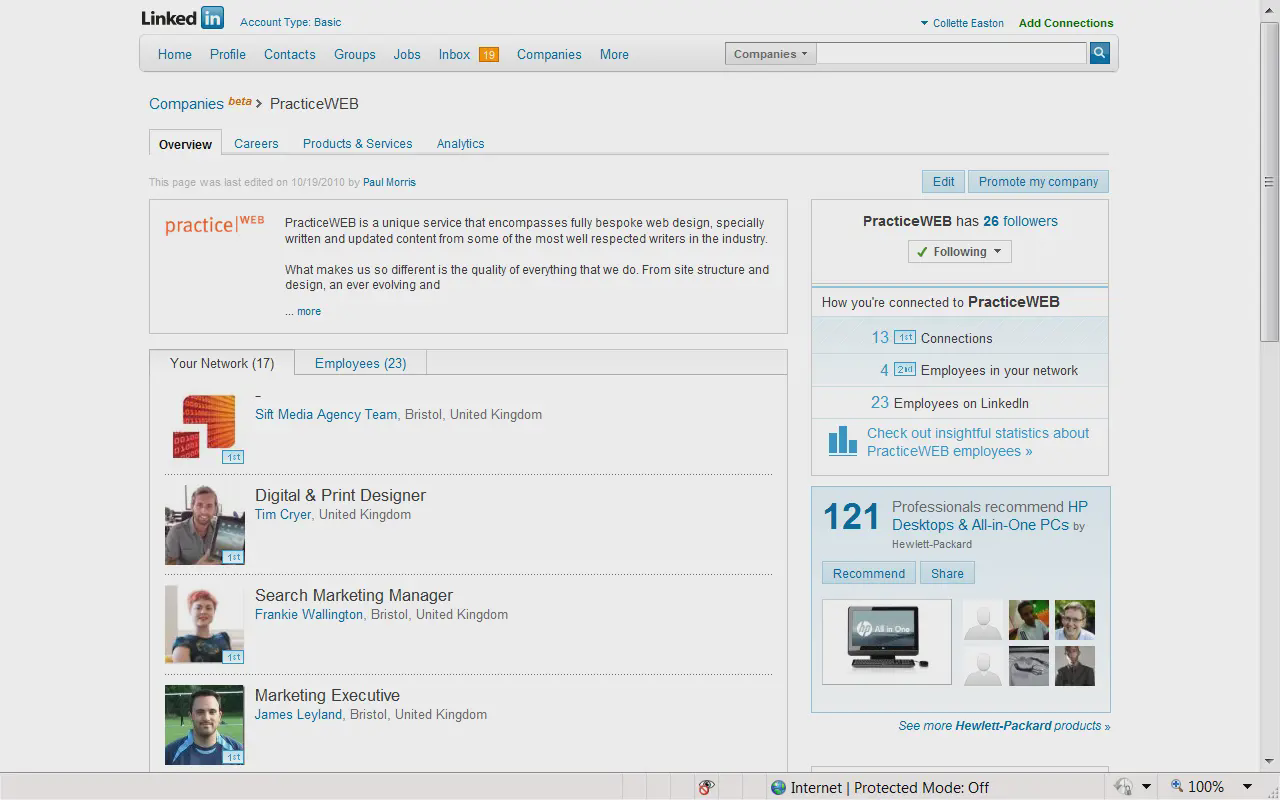This screenshot has width=1280, height=800.
Task: Click the LinkedIn logo
Action: pyautogui.click(x=182, y=18)
